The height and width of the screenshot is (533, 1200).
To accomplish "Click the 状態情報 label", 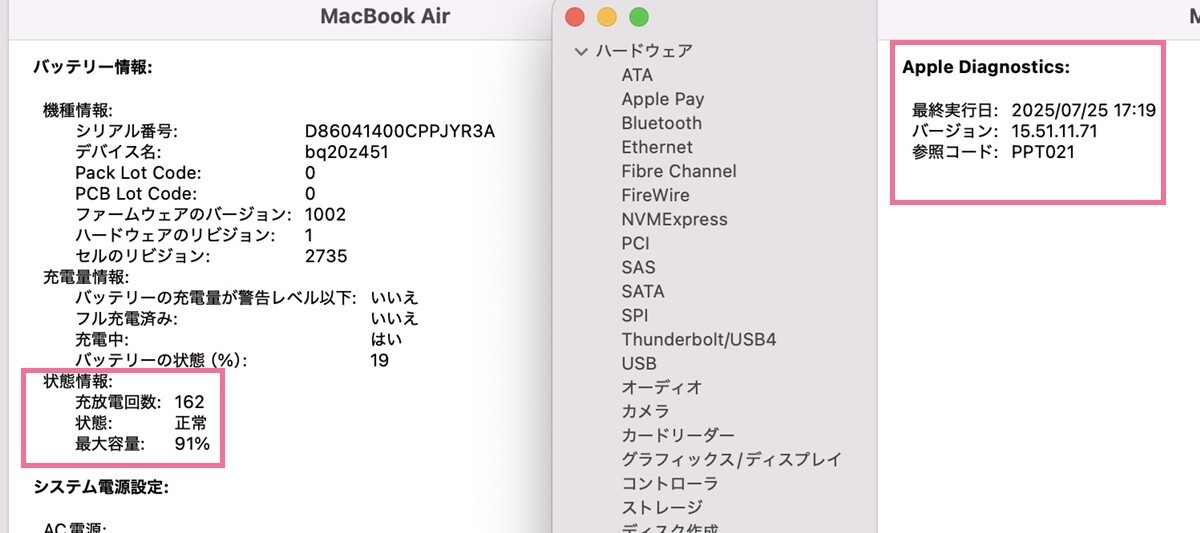I will click(77, 381).
